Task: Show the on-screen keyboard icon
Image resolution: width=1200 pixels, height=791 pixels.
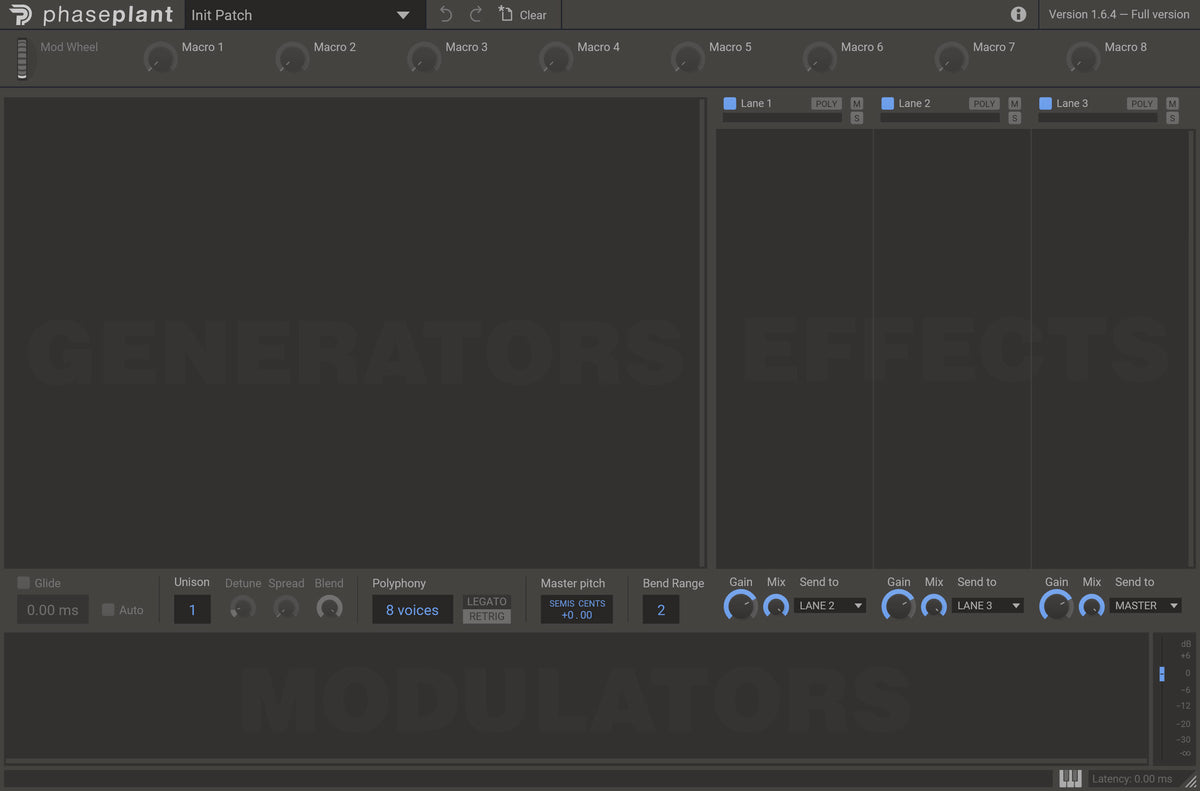Action: click(1070, 778)
